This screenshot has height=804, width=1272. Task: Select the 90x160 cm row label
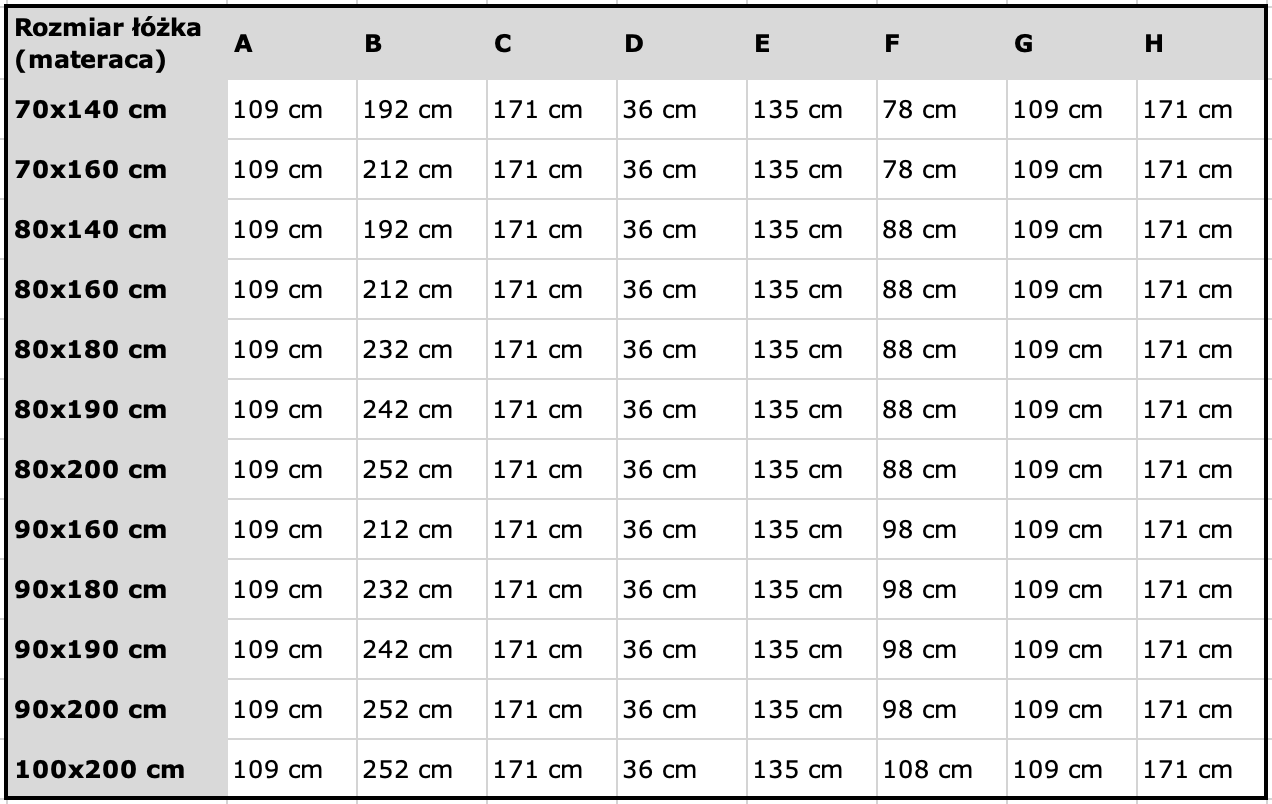116,530
